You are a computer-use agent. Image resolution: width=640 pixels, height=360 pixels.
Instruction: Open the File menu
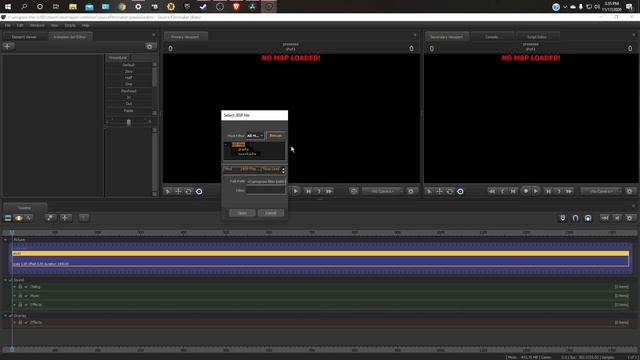point(8,25)
